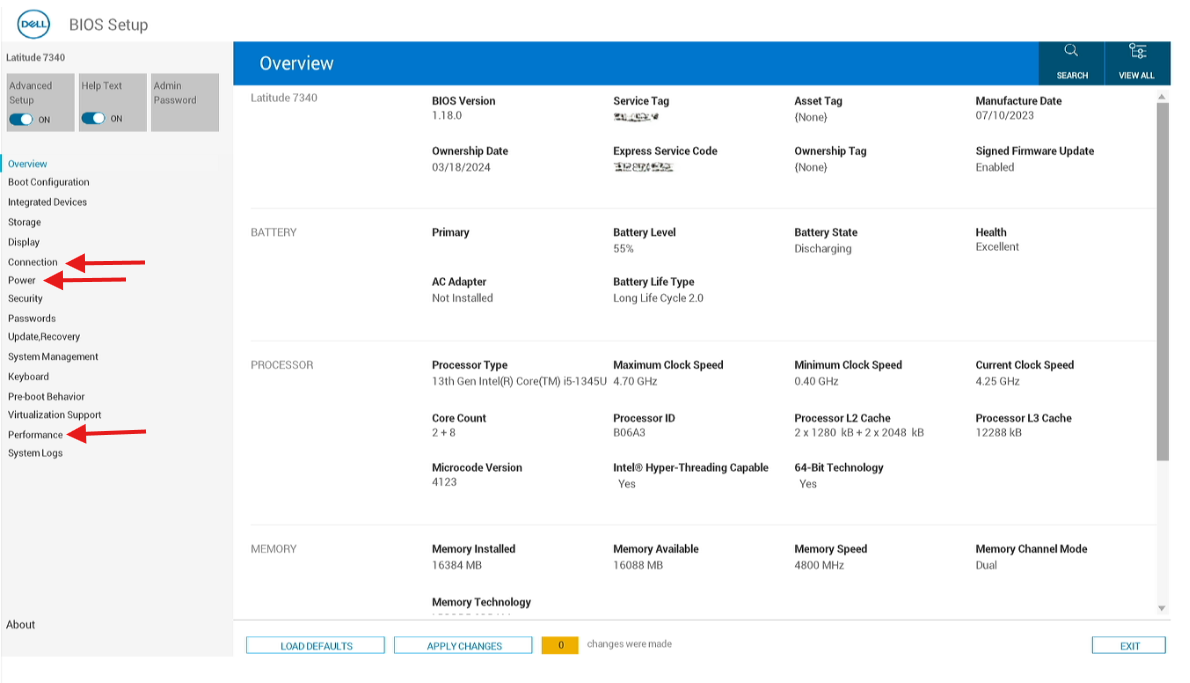The height and width of the screenshot is (683, 1190).
Task: Open Integrated Devices section
Action: tap(47, 202)
